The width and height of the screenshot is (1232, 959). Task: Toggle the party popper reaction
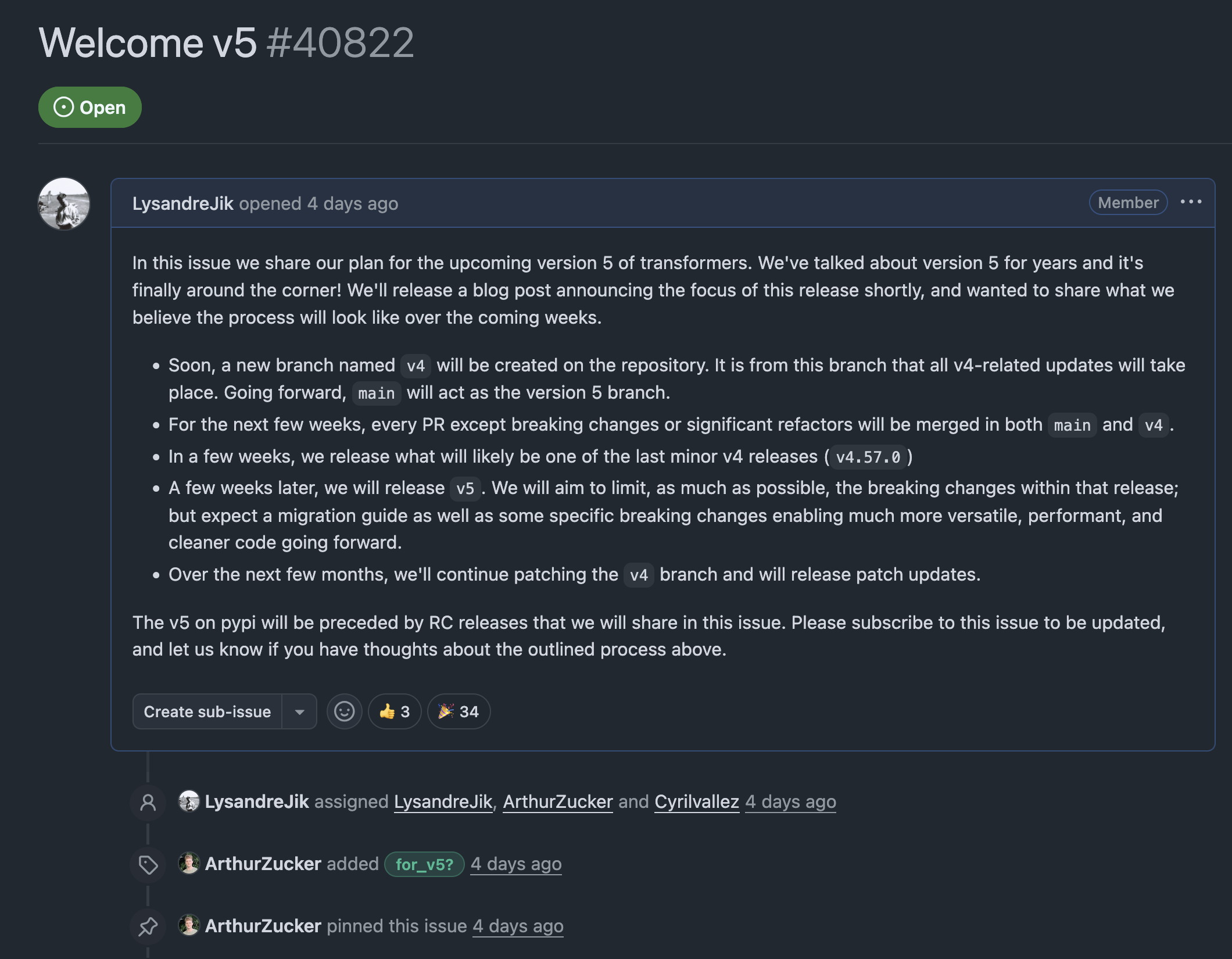tap(459, 711)
